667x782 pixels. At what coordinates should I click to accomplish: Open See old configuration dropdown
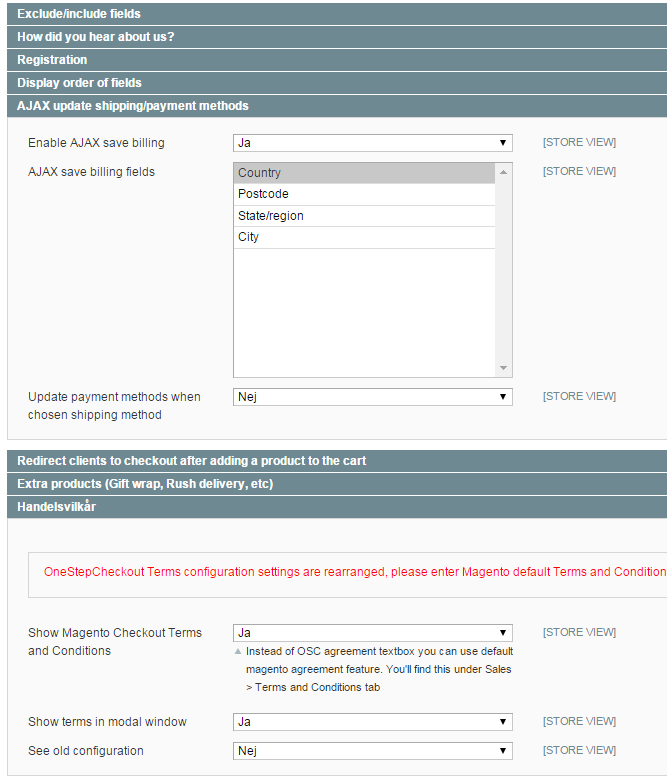(372, 751)
